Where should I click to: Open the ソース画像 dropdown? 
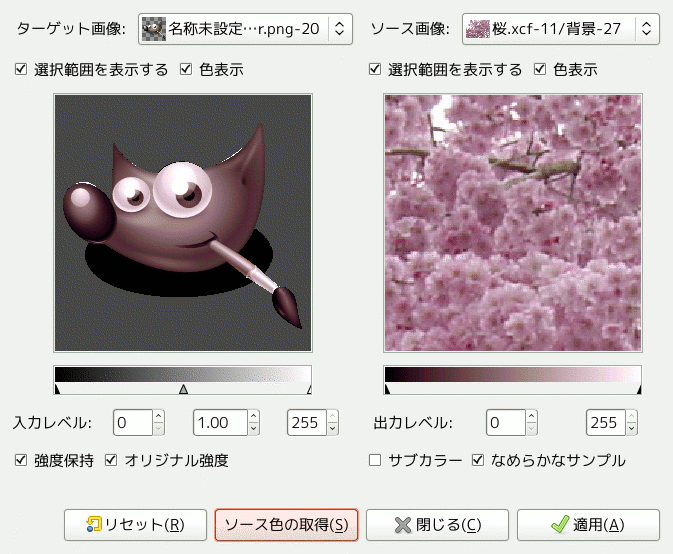pos(561,29)
